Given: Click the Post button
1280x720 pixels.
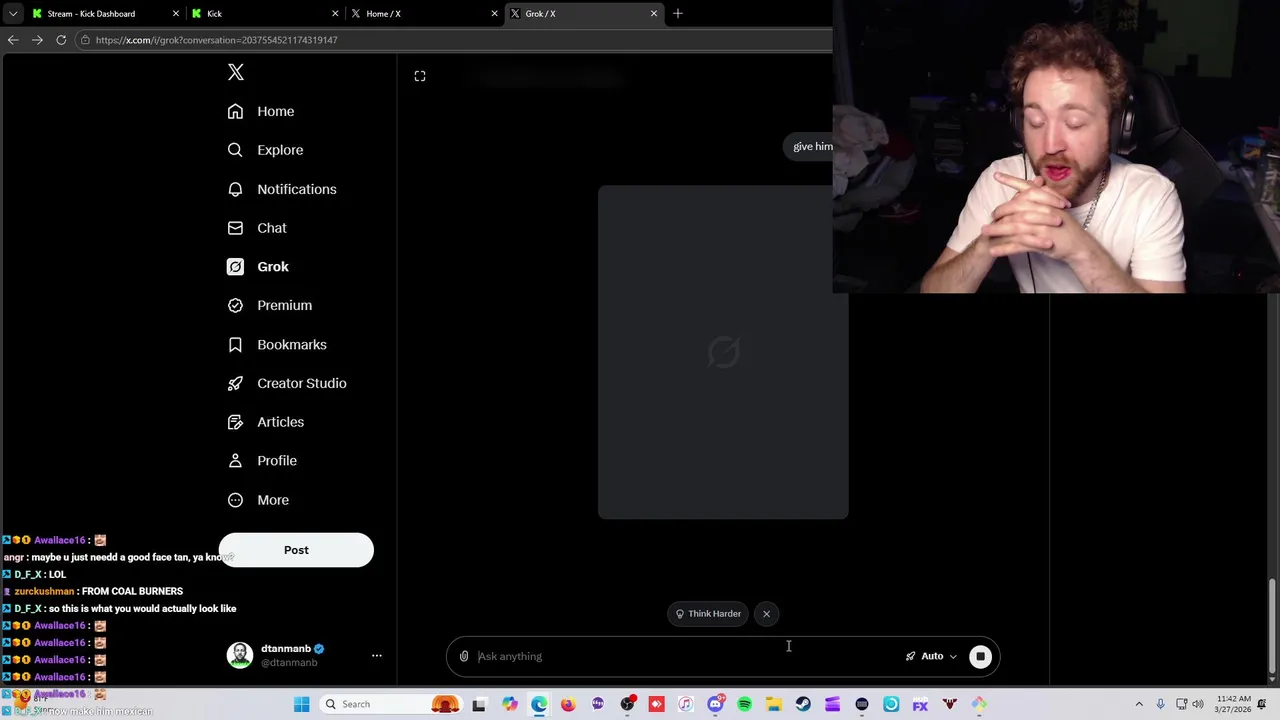Looking at the screenshot, I should (296, 550).
